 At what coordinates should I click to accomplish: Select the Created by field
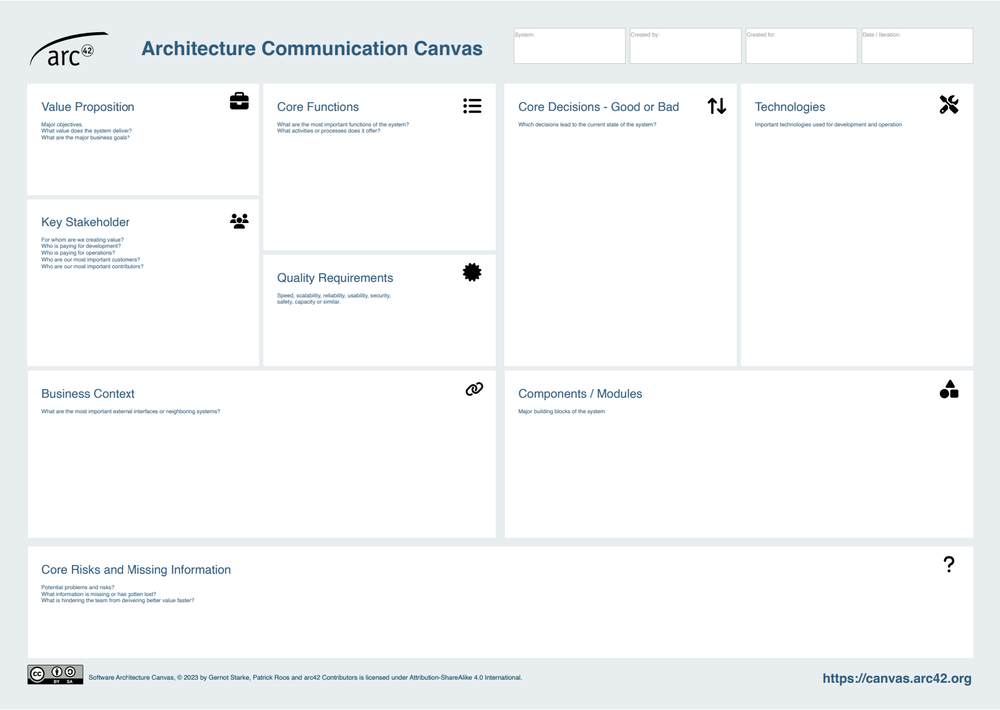(x=685, y=45)
